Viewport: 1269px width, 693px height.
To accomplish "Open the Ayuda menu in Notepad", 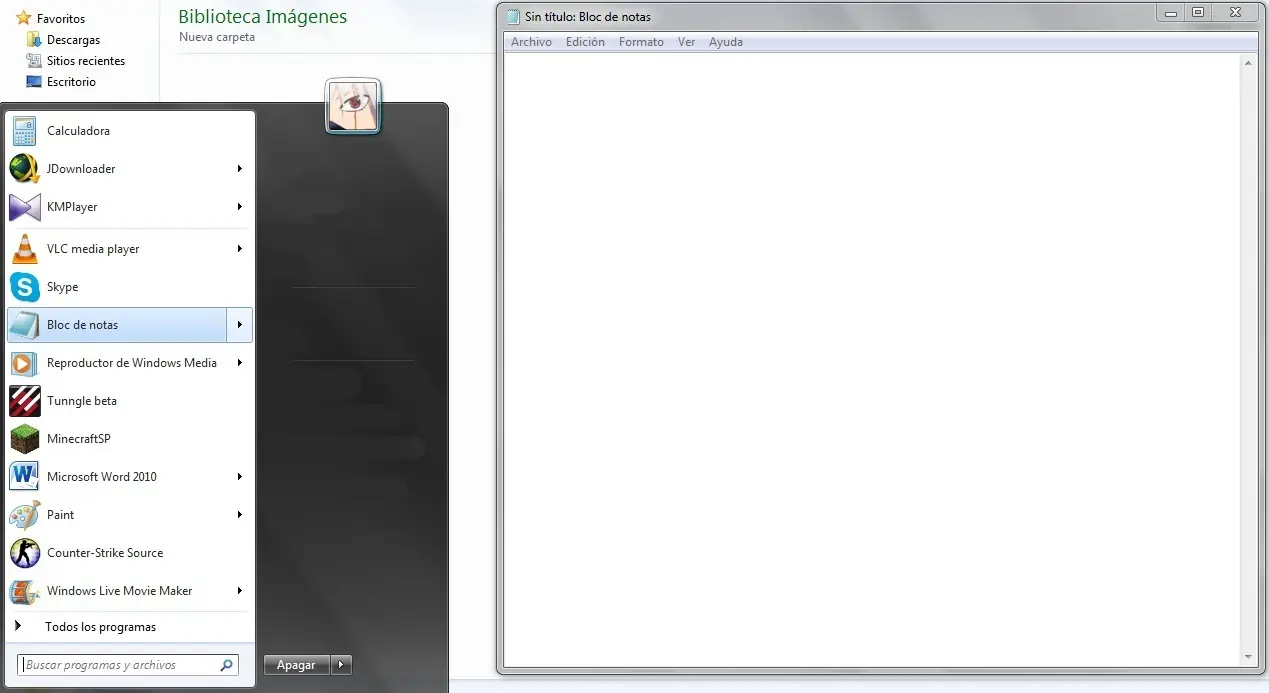I will click(726, 42).
